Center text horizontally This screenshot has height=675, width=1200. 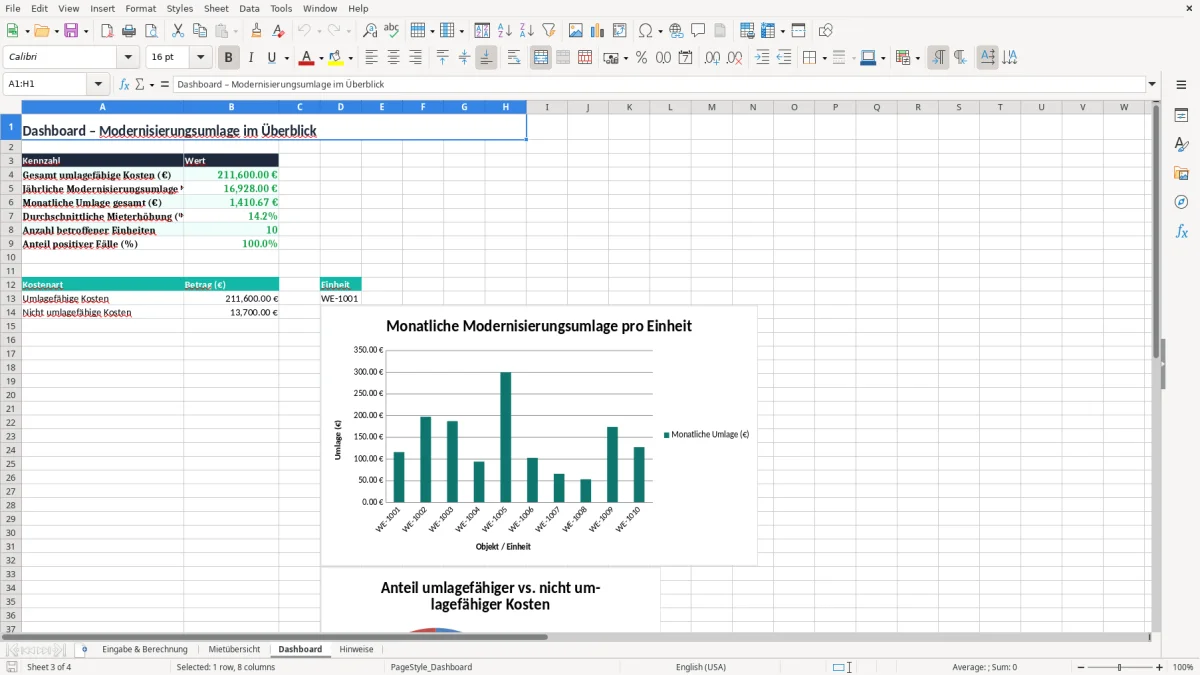394,58
